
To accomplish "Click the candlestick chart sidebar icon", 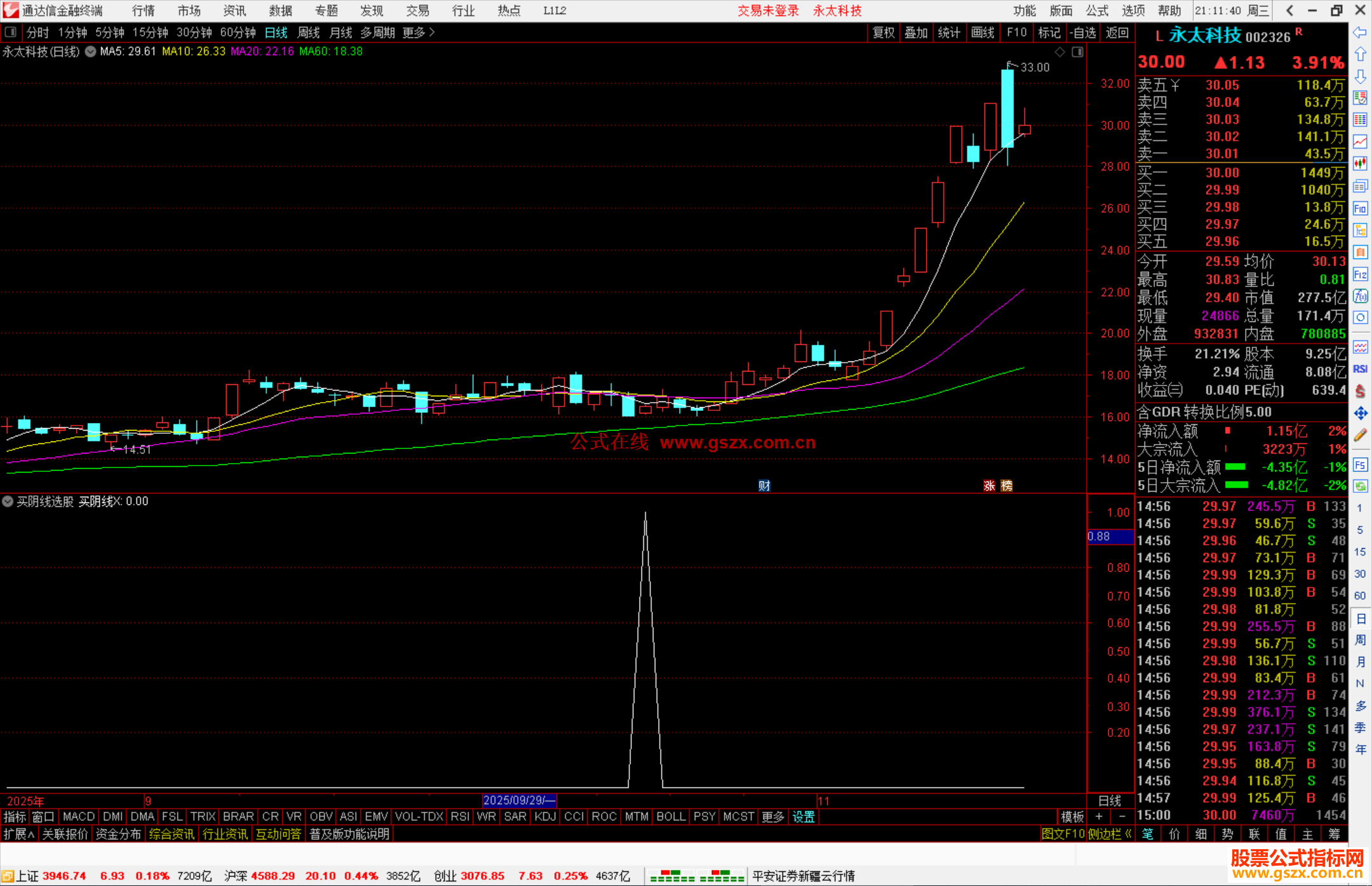I will (x=1360, y=164).
